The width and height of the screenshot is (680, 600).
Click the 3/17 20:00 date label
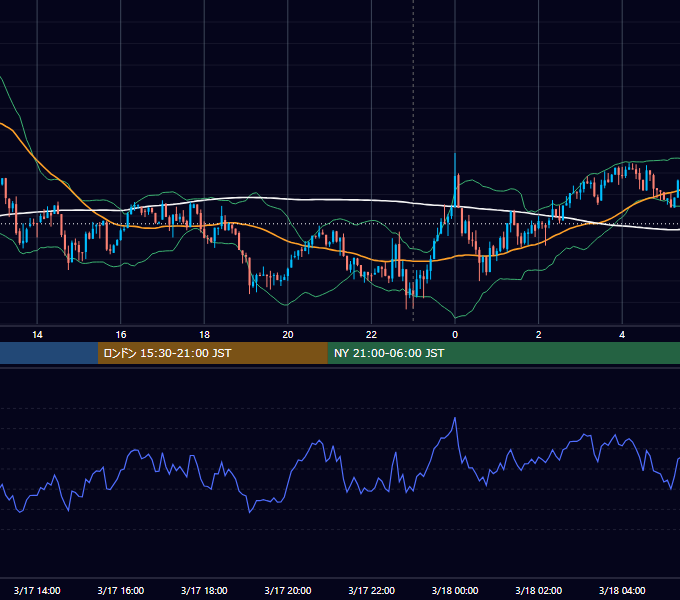pyautogui.click(x=288, y=590)
